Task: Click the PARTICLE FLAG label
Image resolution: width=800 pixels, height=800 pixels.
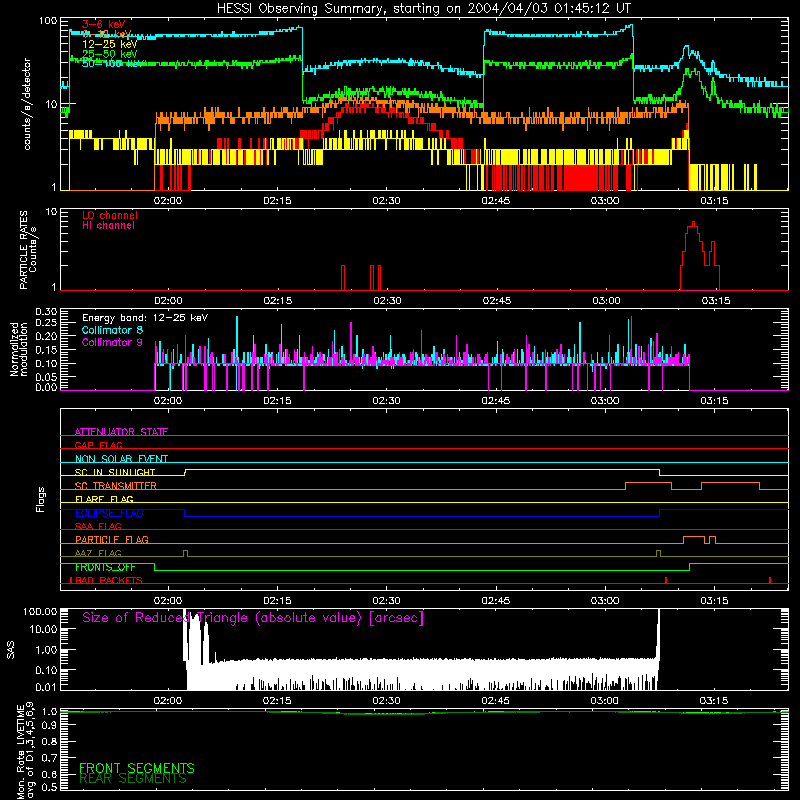Action: (x=112, y=539)
